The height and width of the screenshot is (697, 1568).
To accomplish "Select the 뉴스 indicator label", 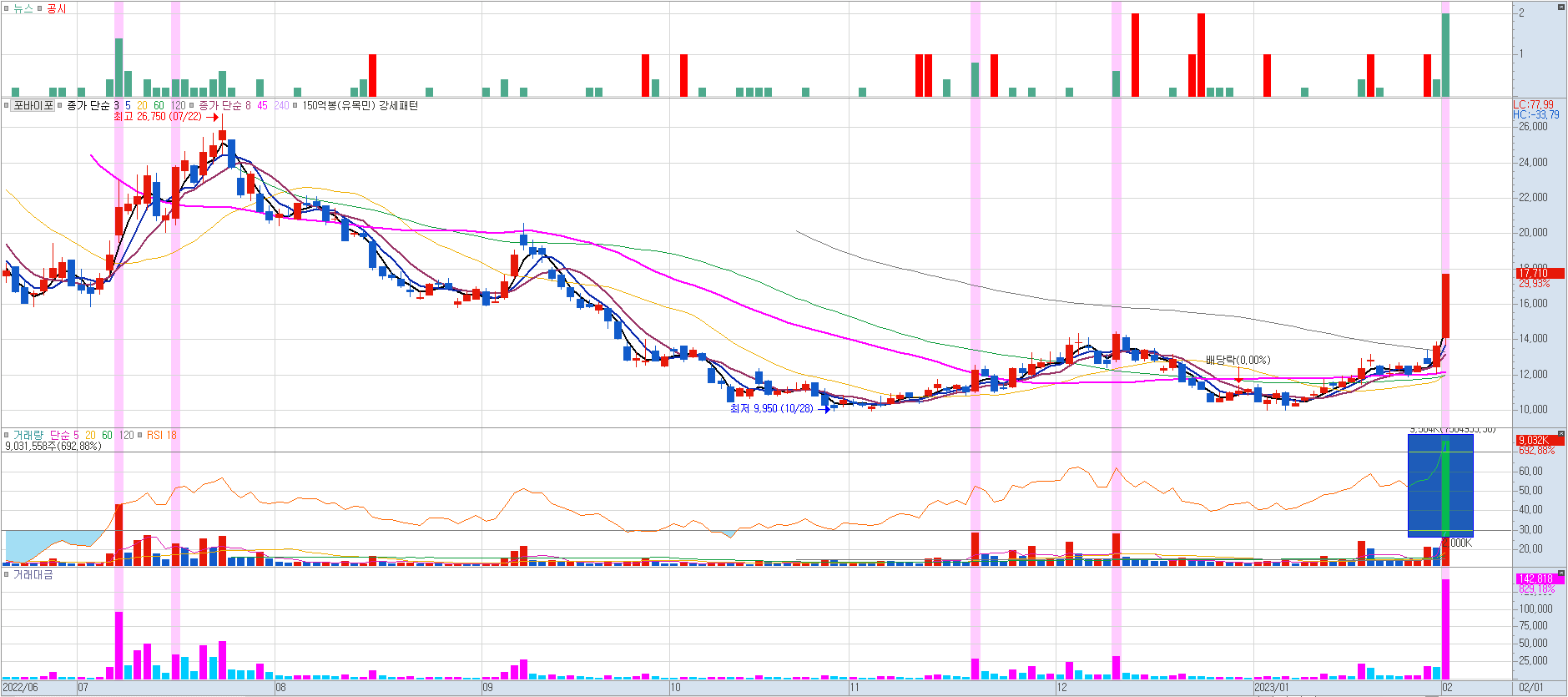I will point(23,8).
